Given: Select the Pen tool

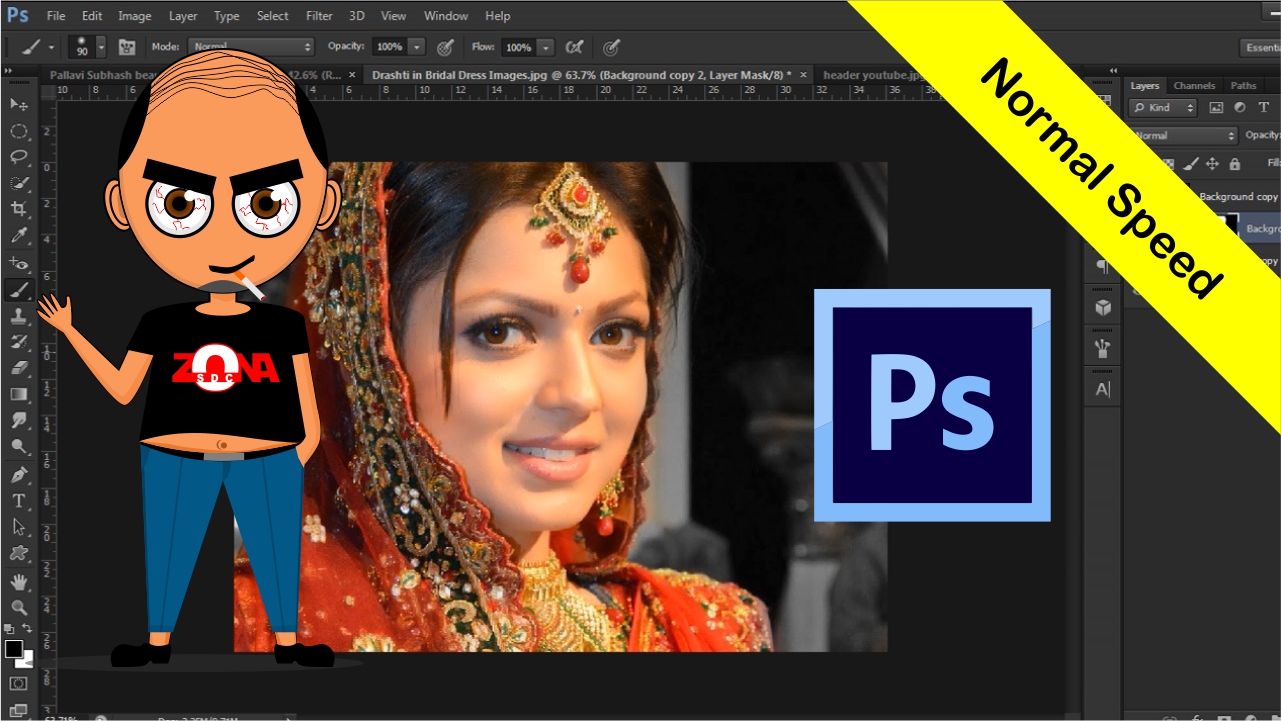Looking at the screenshot, I should 19,474.
